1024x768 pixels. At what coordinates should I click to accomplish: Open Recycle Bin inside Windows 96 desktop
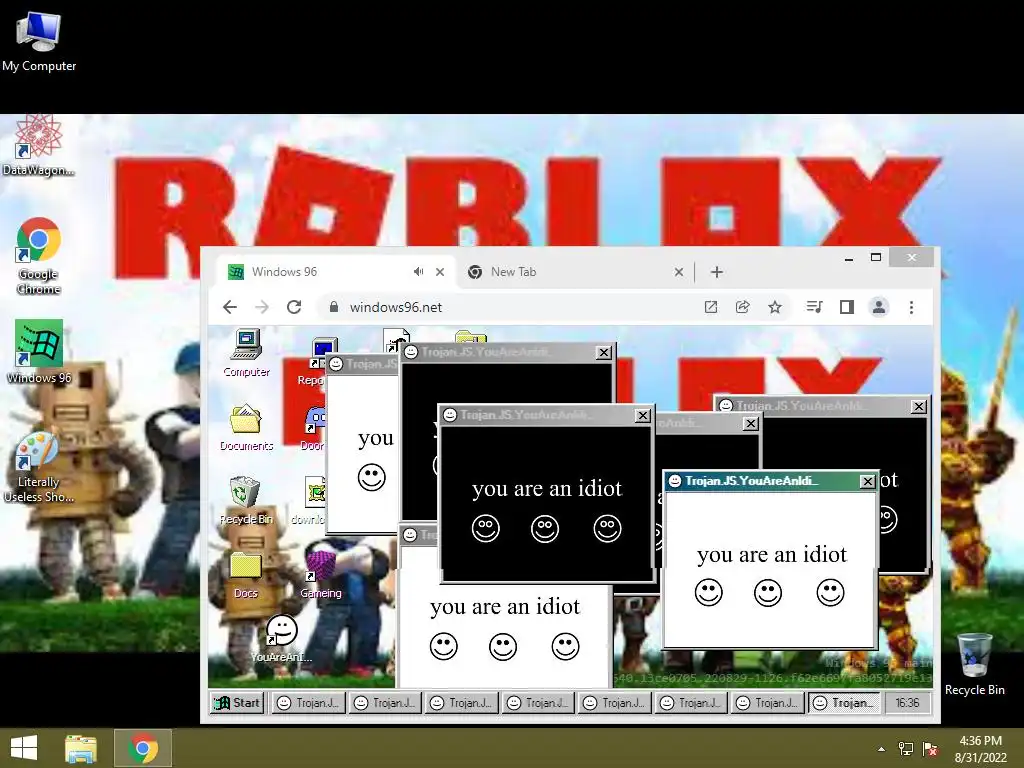click(246, 500)
